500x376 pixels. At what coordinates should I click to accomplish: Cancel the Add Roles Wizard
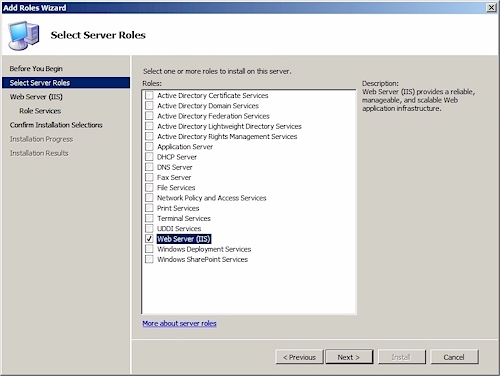coord(454,357)
